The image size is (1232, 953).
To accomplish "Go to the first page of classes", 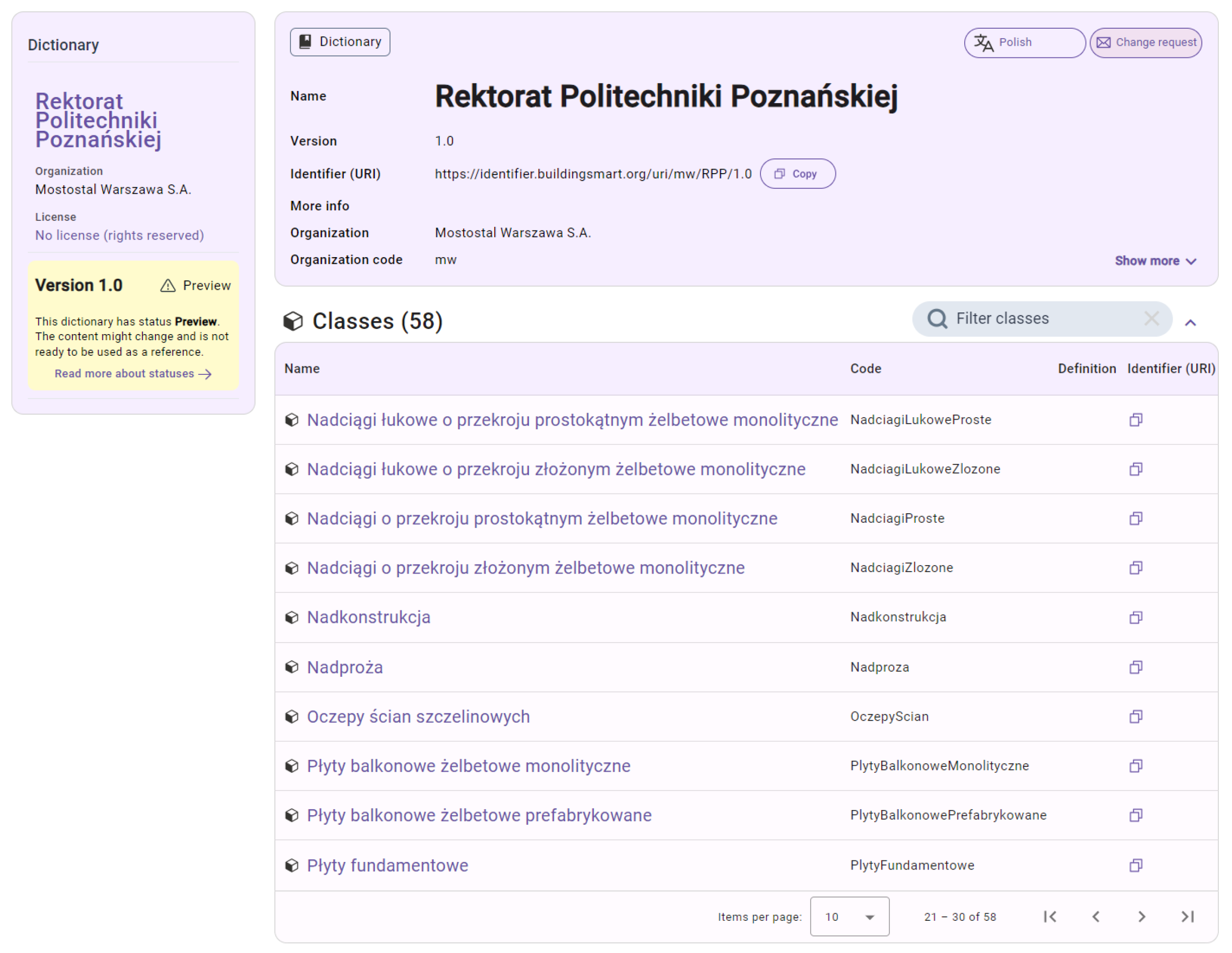I will (x=1050, y=916).
